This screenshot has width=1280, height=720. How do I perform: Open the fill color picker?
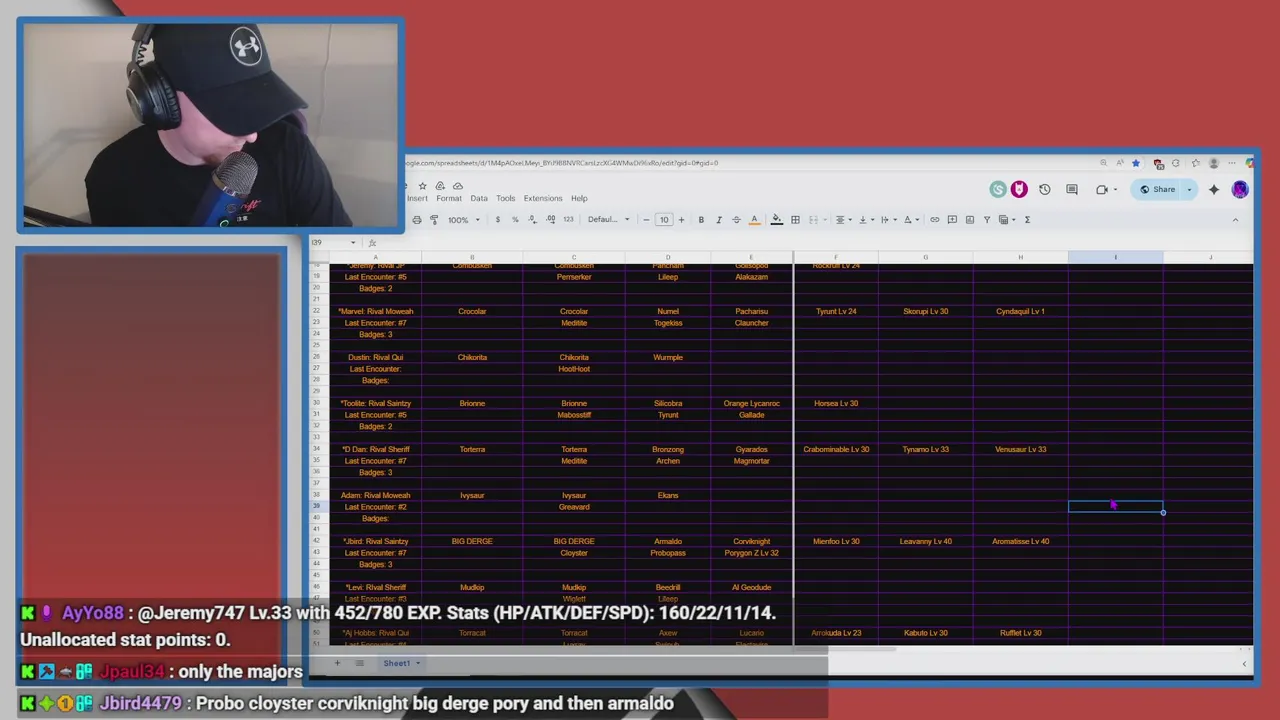point(776,220)
